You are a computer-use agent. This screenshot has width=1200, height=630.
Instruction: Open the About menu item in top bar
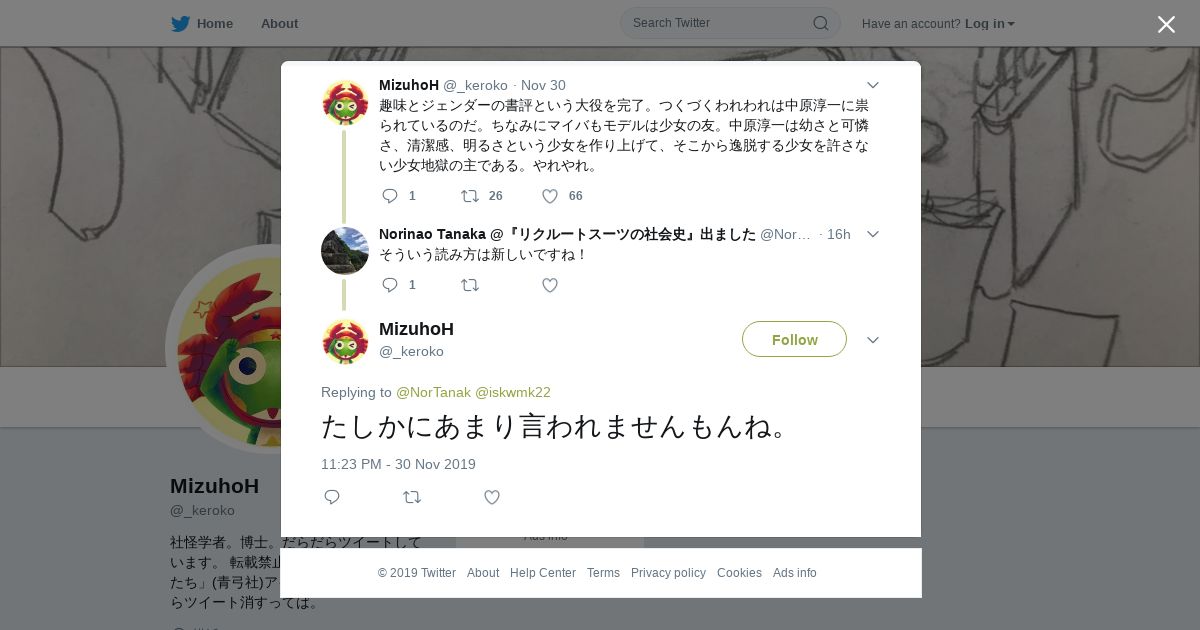[x=279, y=23]
